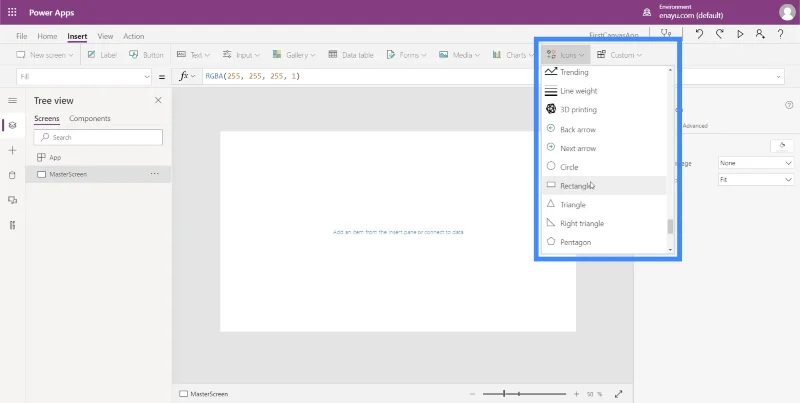Insert the Right triangle shape
Screen dimensions: 800x403
[605, 223]
